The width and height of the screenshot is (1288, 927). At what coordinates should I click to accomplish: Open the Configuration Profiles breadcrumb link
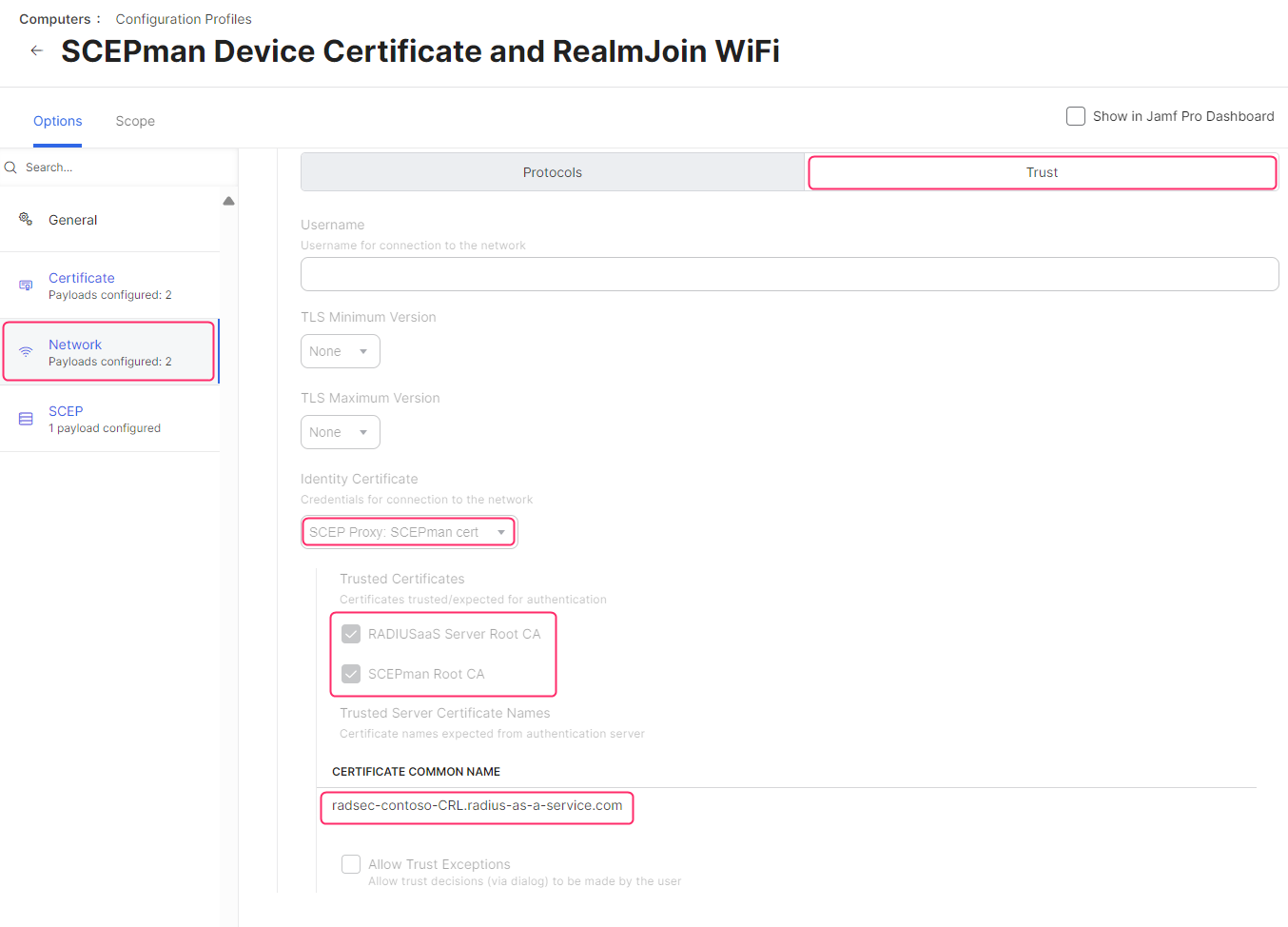[x=184, y=19]
